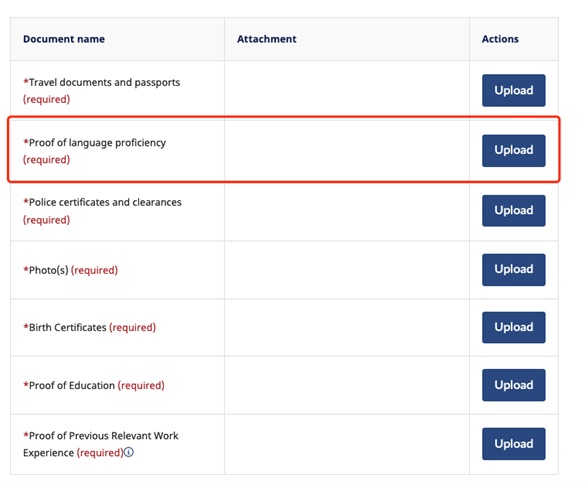Image resolution: width=585 pixels, height=488 pixels.
Task: Upload Proof of Previous Relevant Work Experience
Action: click(513, 444)
